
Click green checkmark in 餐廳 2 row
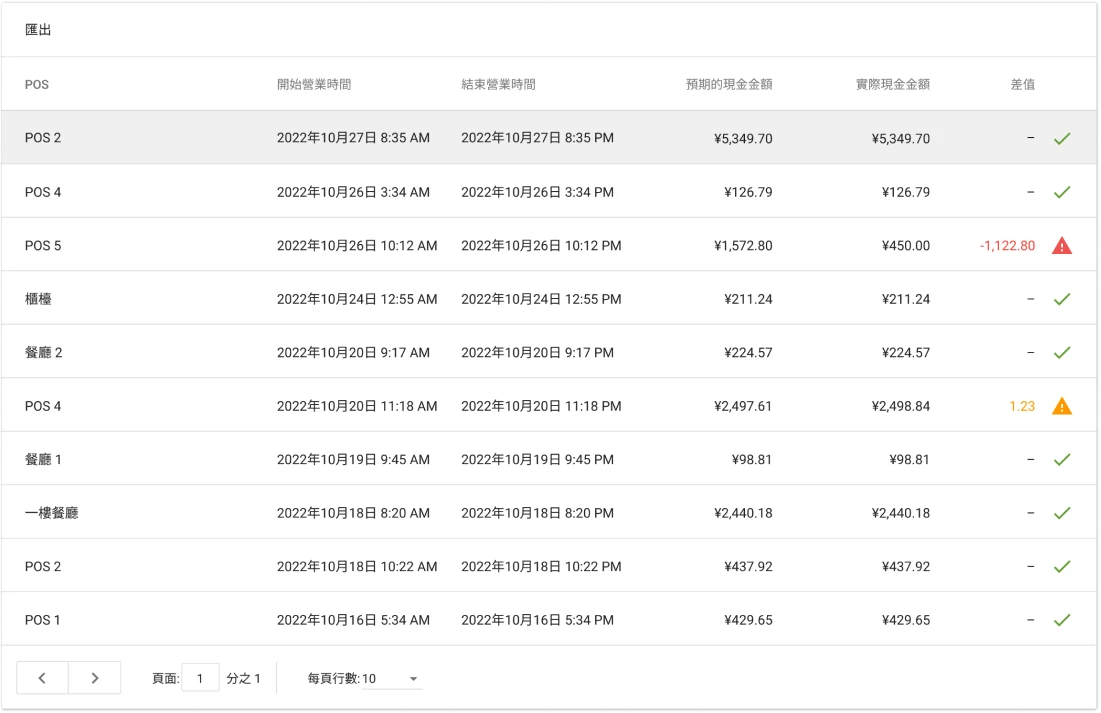click(x=1061, y=352)
